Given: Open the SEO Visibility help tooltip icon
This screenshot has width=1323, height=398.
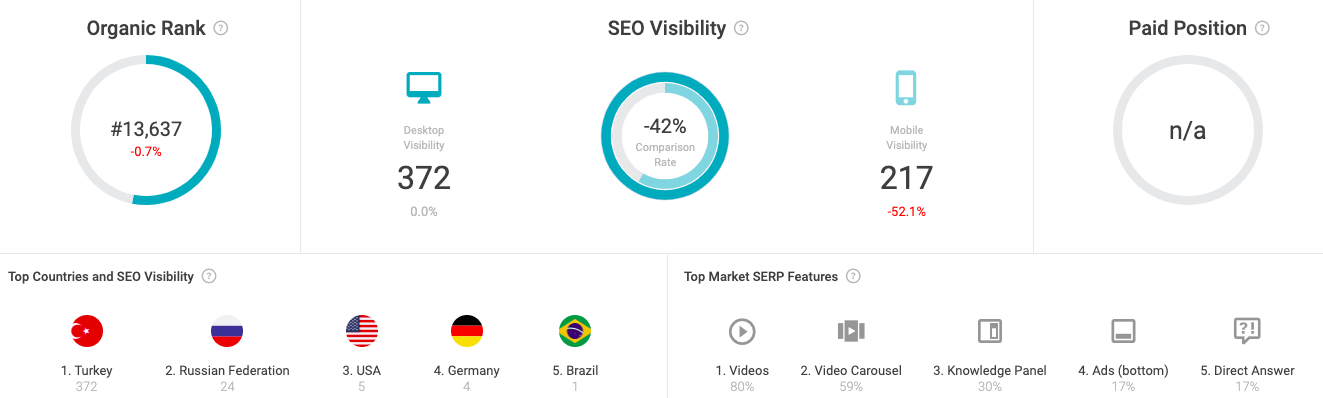Looking at the screenshot, I should (x=741, y=28).
